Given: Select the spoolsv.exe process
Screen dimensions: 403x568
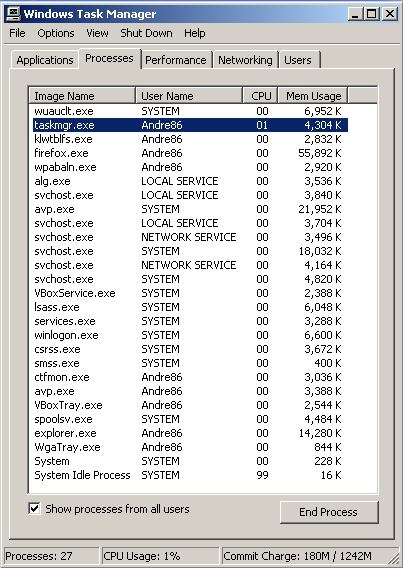Looking at the screenshot, I should 190,419.
